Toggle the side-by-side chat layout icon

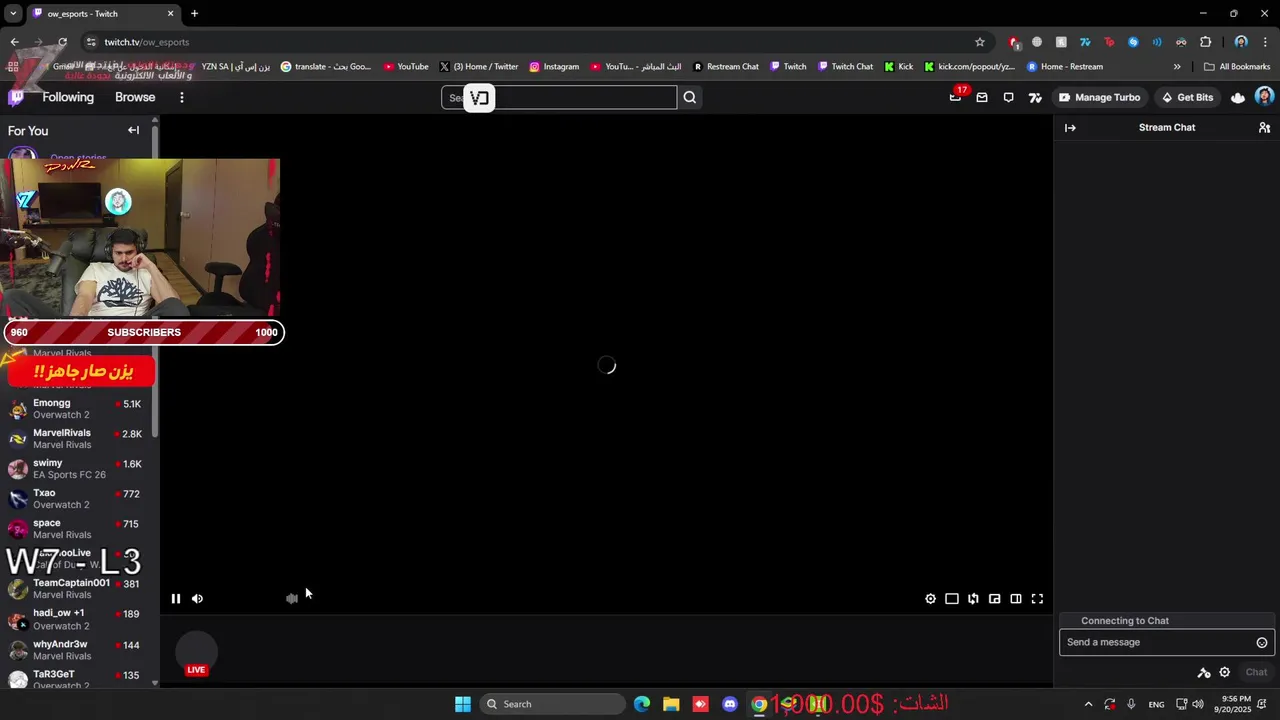[x=1015, y=599]
